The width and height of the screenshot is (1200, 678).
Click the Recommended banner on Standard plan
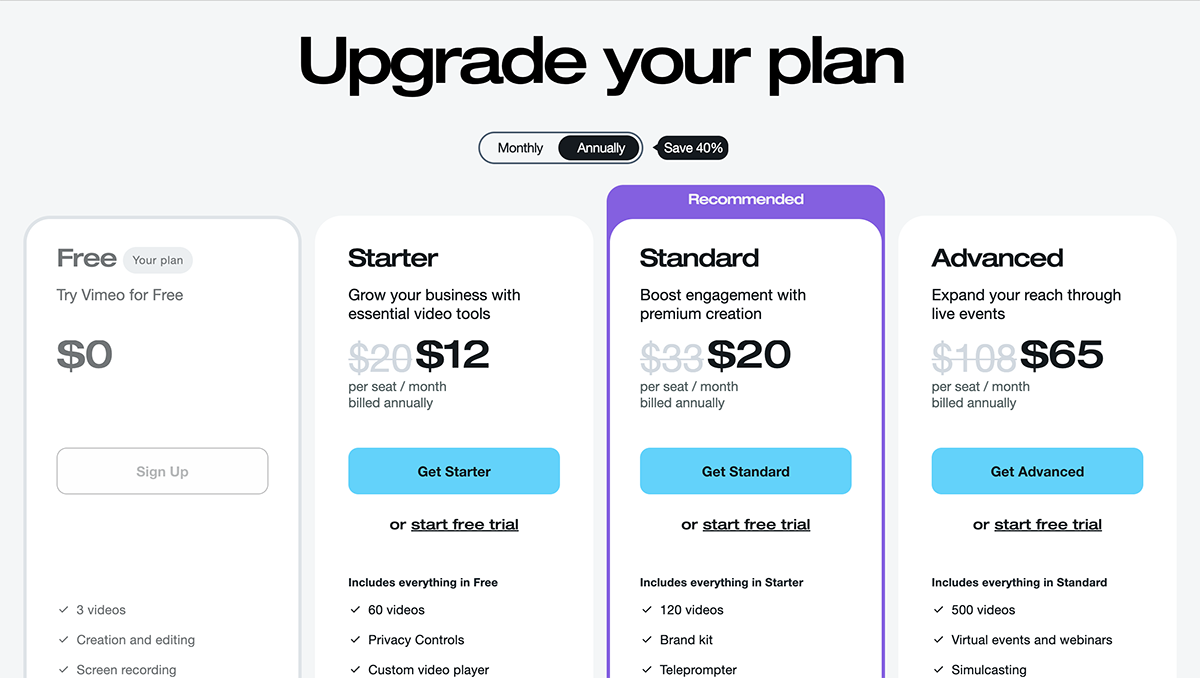[x=745, y=198]
